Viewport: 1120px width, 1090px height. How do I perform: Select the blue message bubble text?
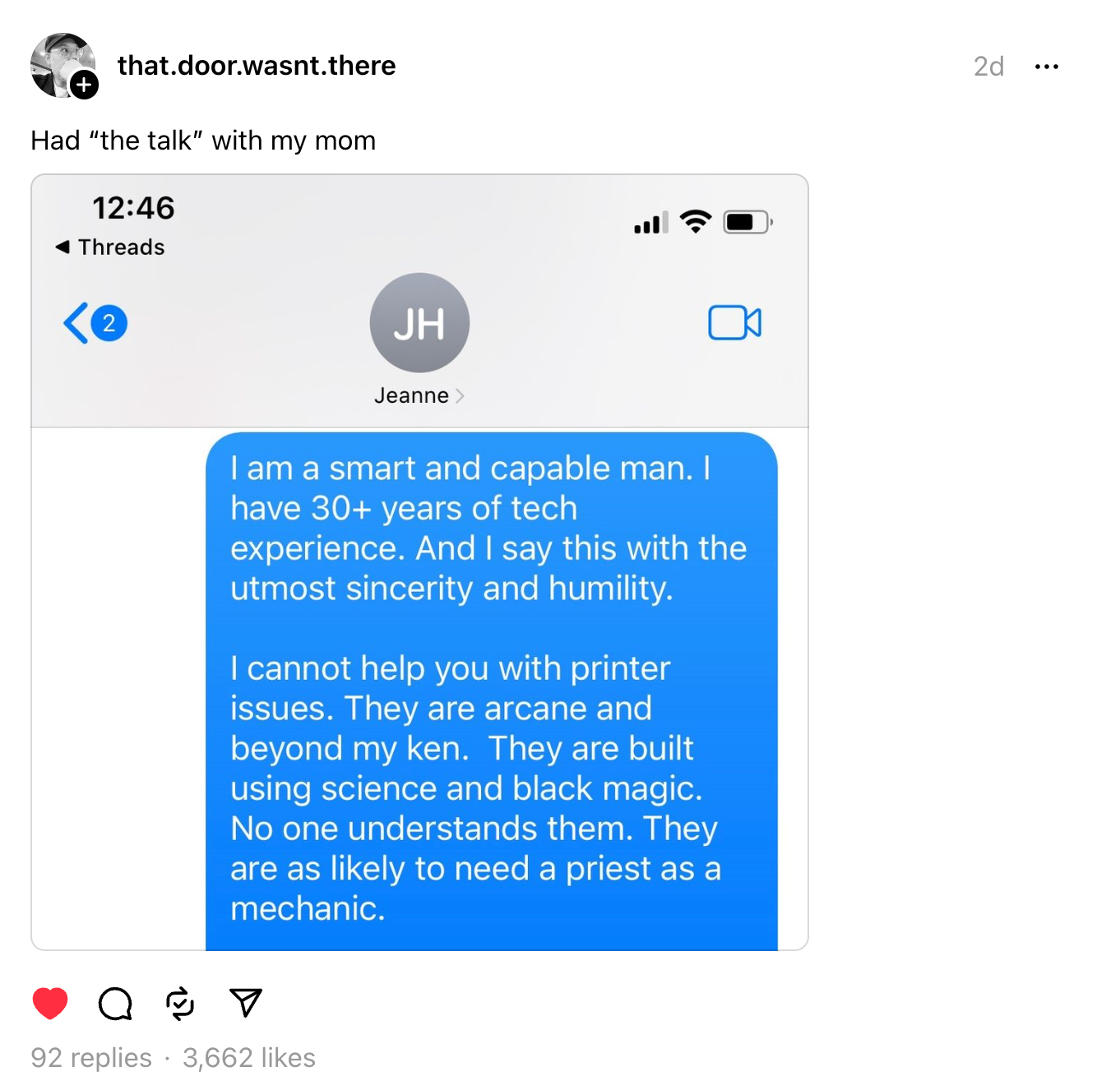point(491,690)
